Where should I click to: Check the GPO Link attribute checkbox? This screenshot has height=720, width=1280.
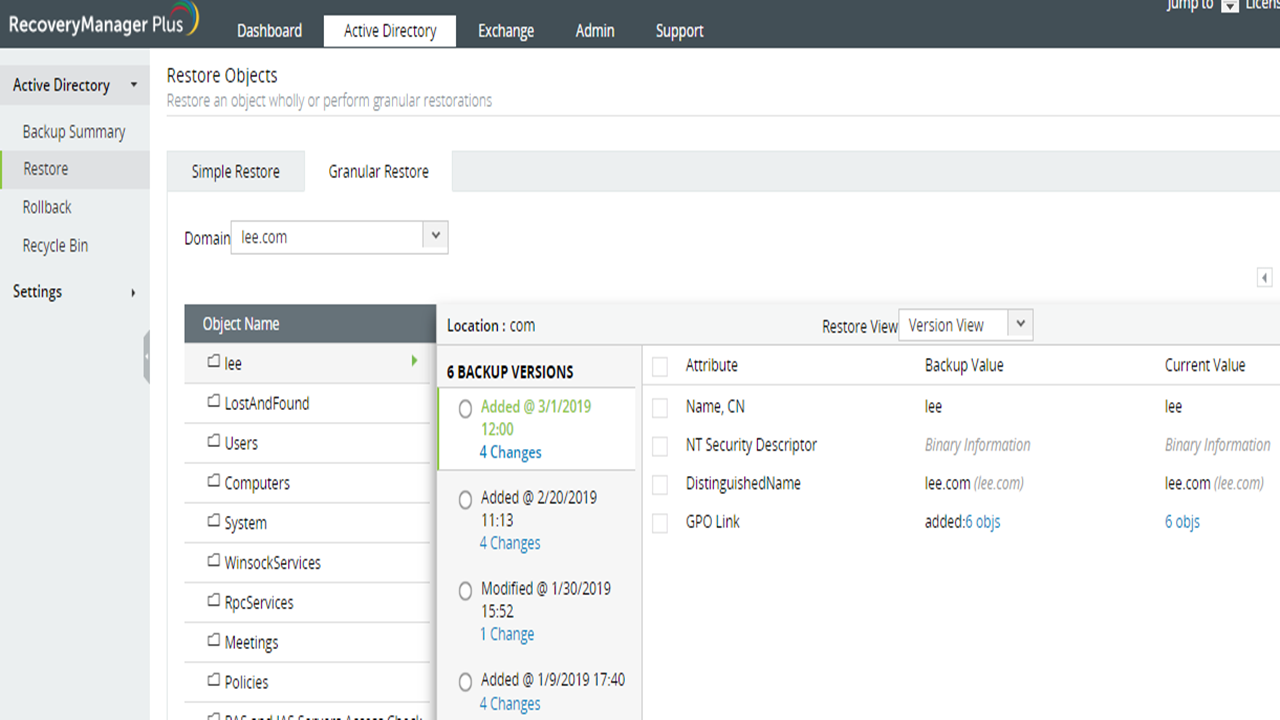[660, 523]
